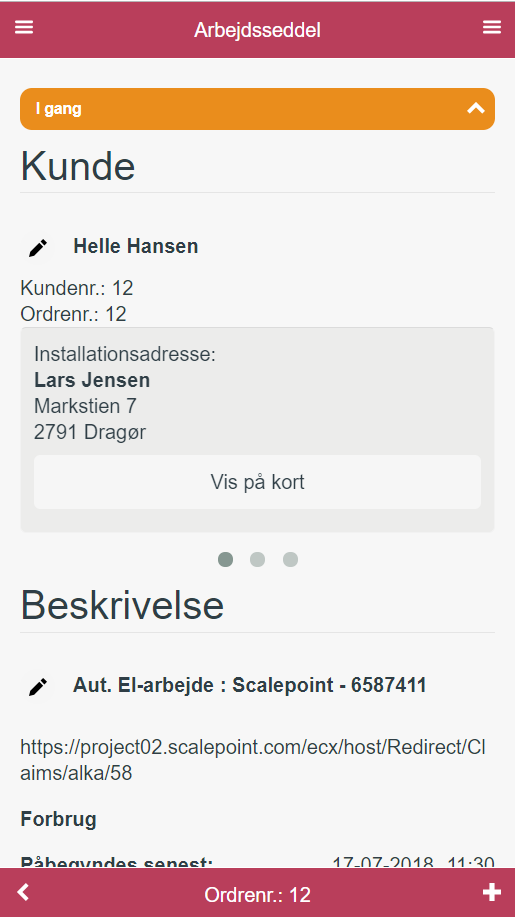This screenshot has width=515, height=917.
Task: Switch to the second carousel dot
Action: tap(257, 560)
